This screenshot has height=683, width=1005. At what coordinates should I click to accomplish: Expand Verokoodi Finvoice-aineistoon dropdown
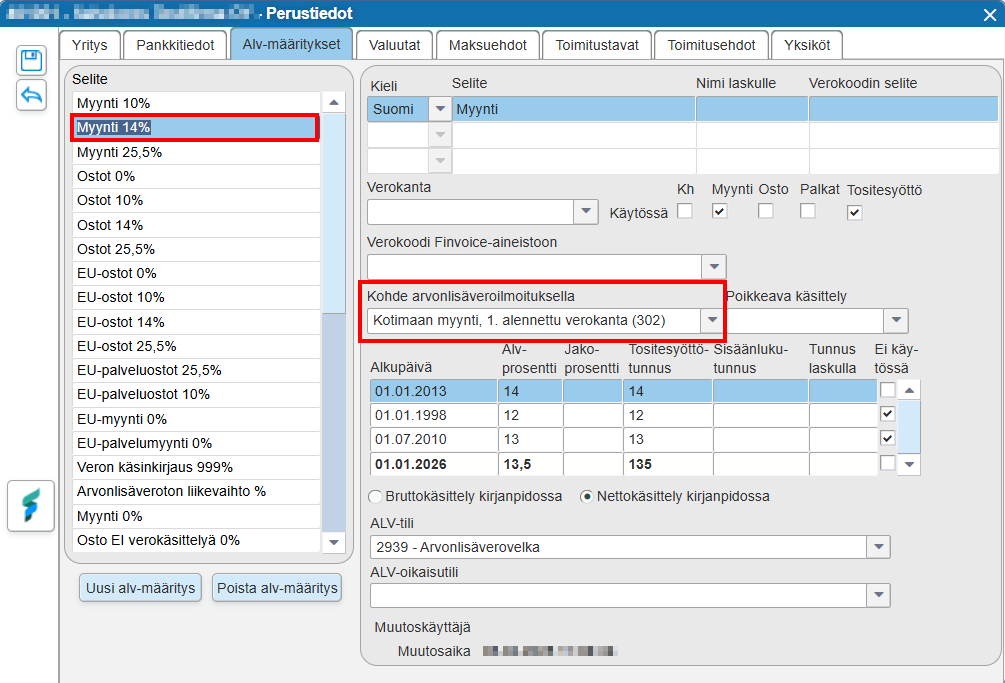(x=714, y=267)
